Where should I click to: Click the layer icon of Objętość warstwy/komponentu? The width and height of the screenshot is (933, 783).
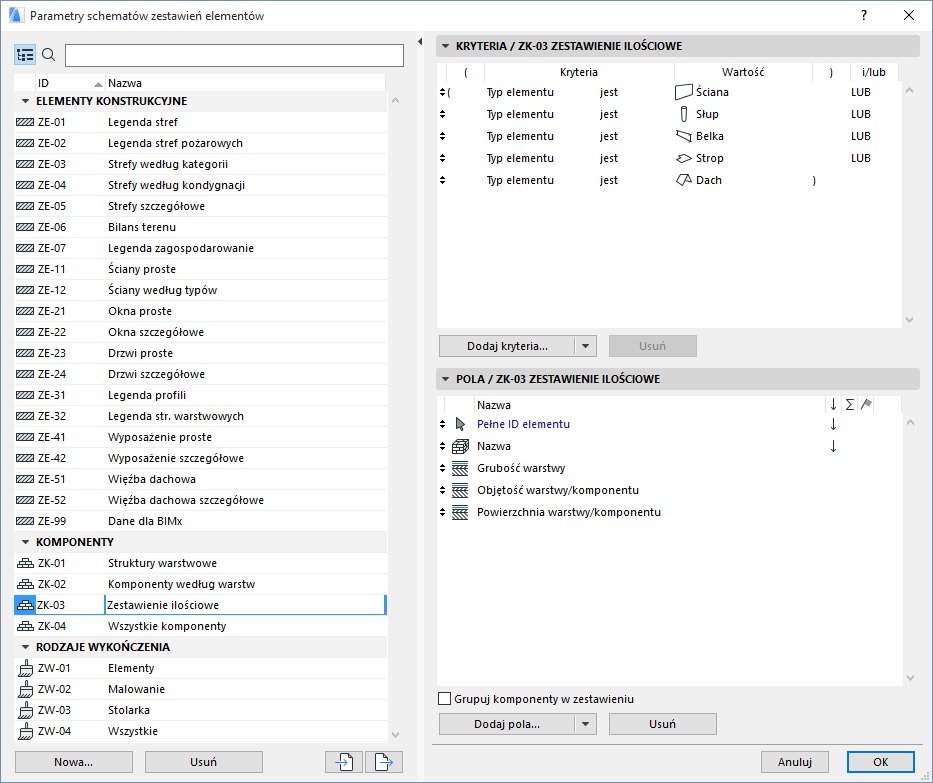pos(460,490)
